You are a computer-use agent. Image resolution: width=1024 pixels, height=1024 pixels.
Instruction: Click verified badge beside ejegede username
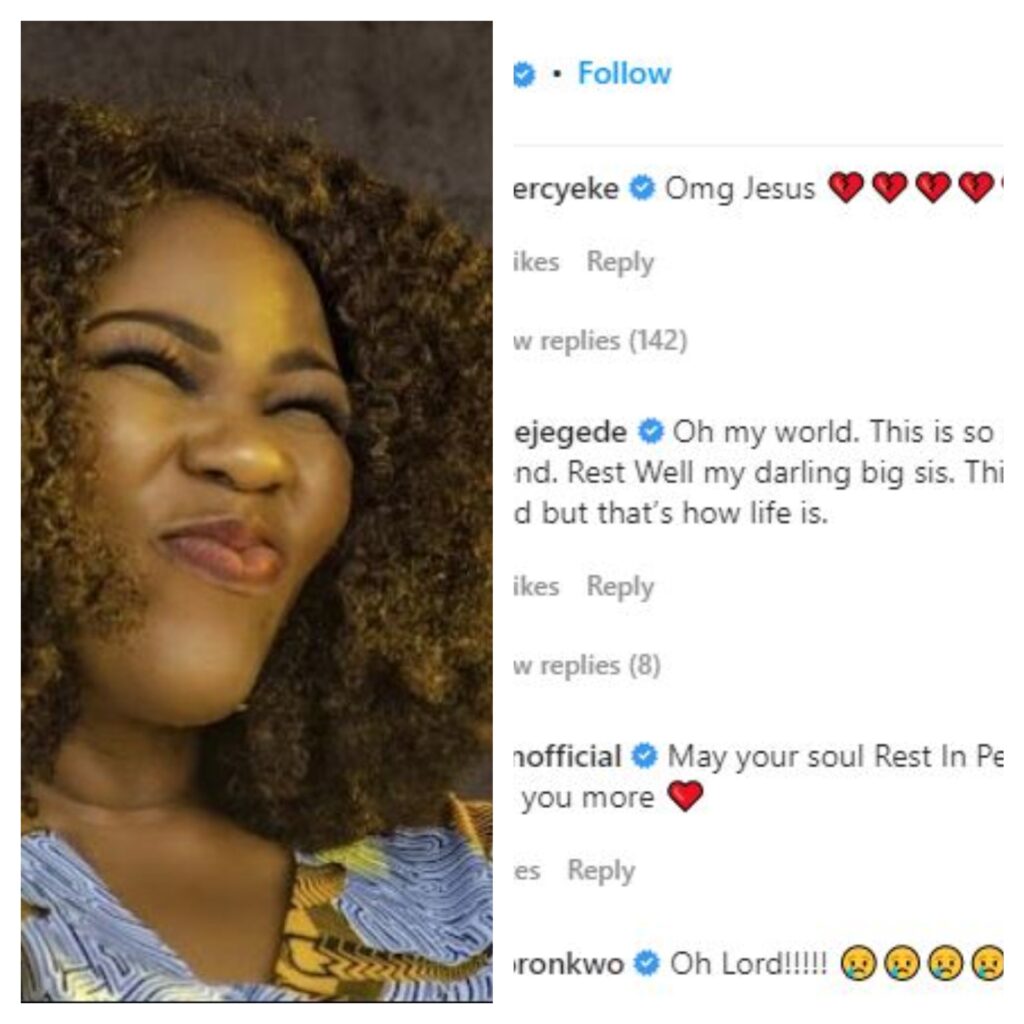pos(651,432)
